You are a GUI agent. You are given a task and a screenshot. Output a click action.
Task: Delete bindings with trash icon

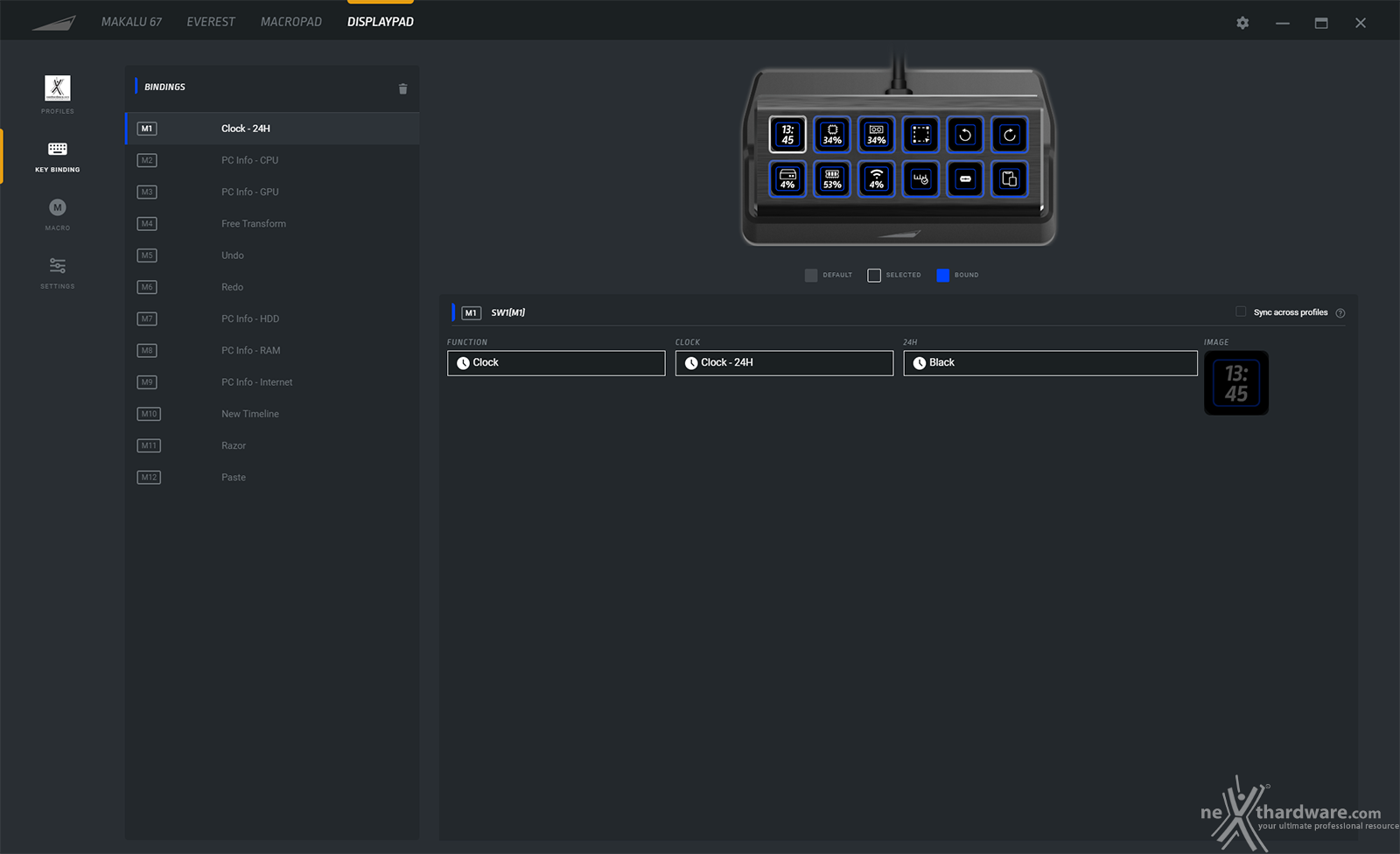(402, 88)
